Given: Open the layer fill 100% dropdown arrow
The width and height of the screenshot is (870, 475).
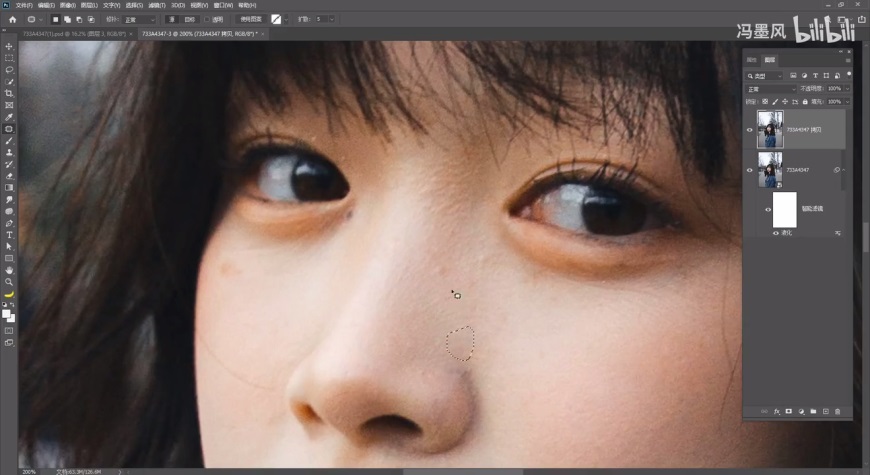Looking at the screenshot, I should click(847, 102).
